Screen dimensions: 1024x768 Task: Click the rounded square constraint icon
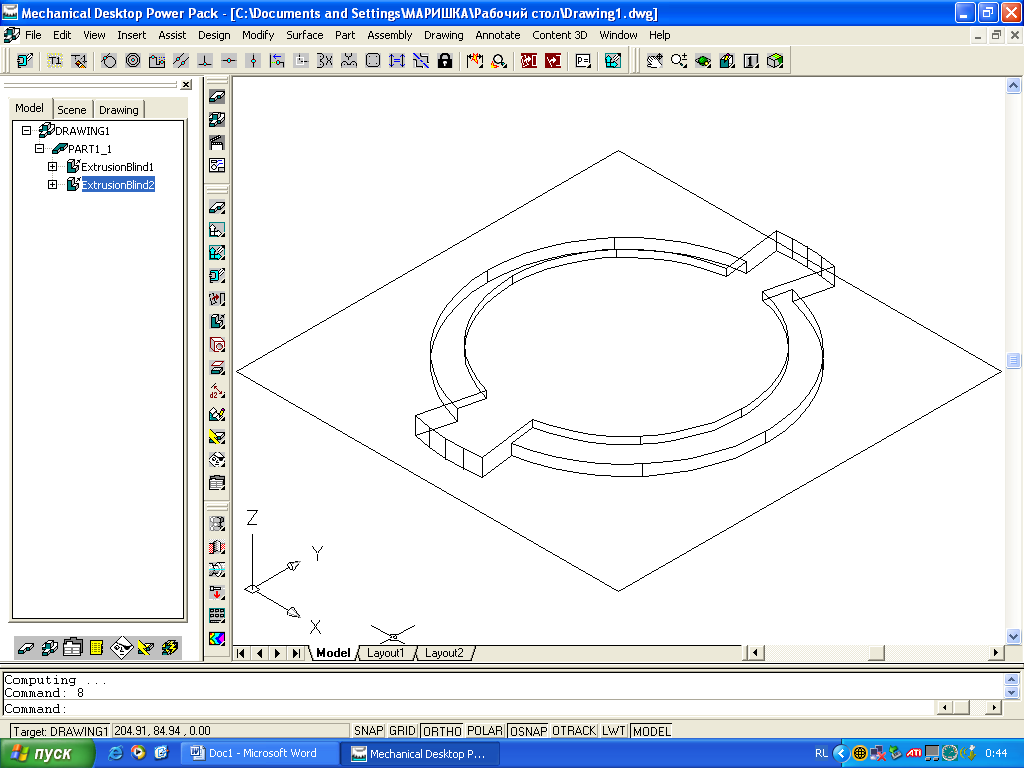pos(373,61)
